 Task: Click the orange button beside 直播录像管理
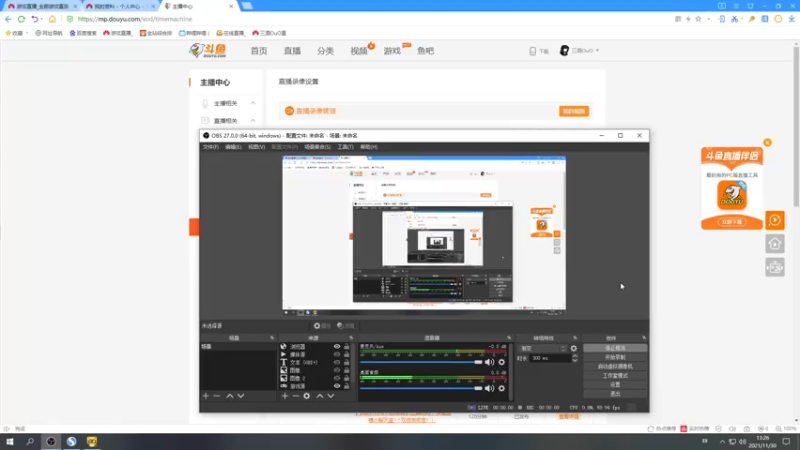[574, 111]
